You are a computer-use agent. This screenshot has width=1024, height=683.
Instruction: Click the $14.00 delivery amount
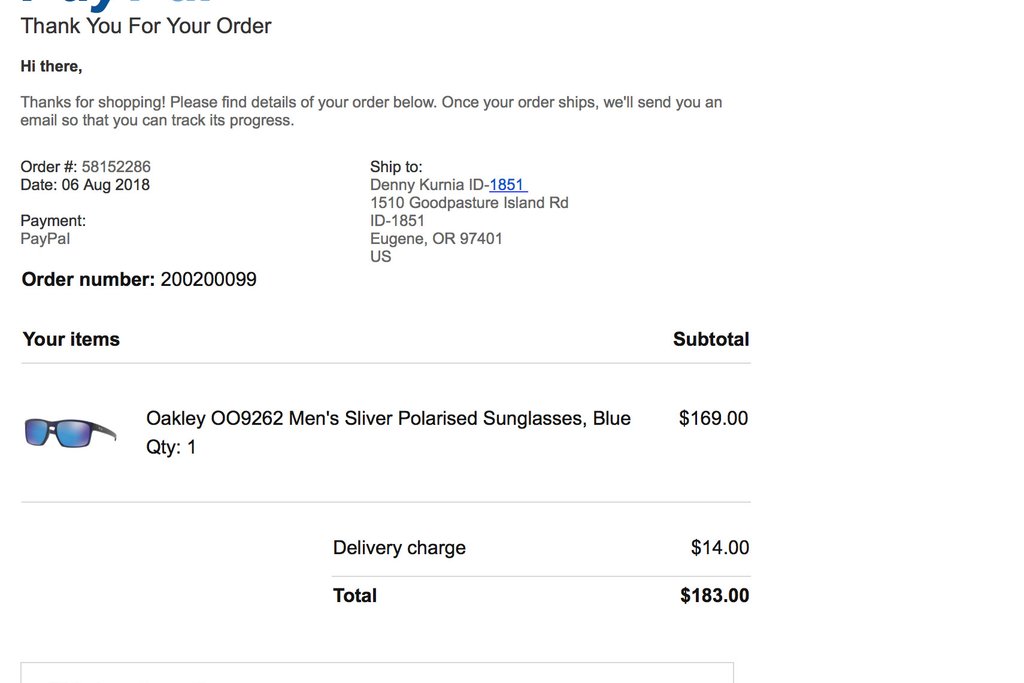[x=720, y=548]
